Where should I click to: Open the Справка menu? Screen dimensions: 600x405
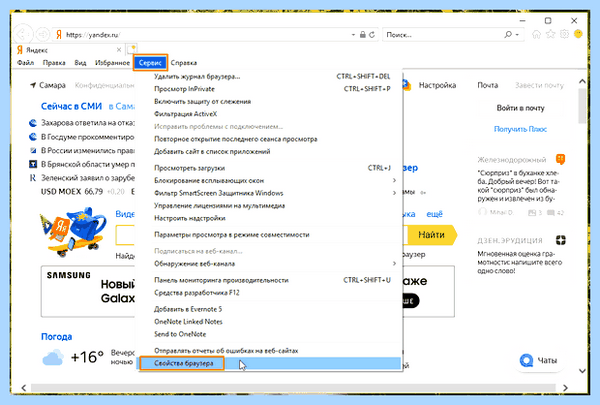(x=184, y=63)
